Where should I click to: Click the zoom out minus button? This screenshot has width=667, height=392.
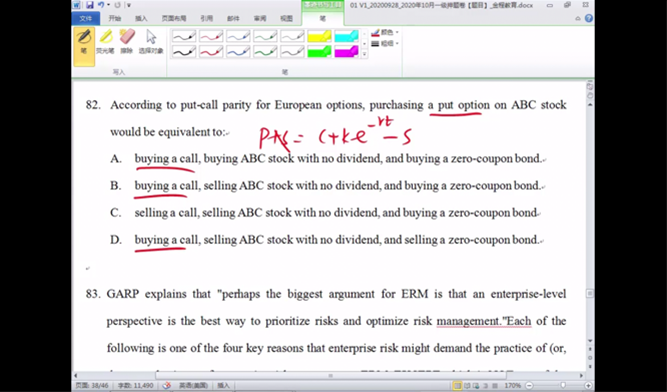click(x=529, y=386)
